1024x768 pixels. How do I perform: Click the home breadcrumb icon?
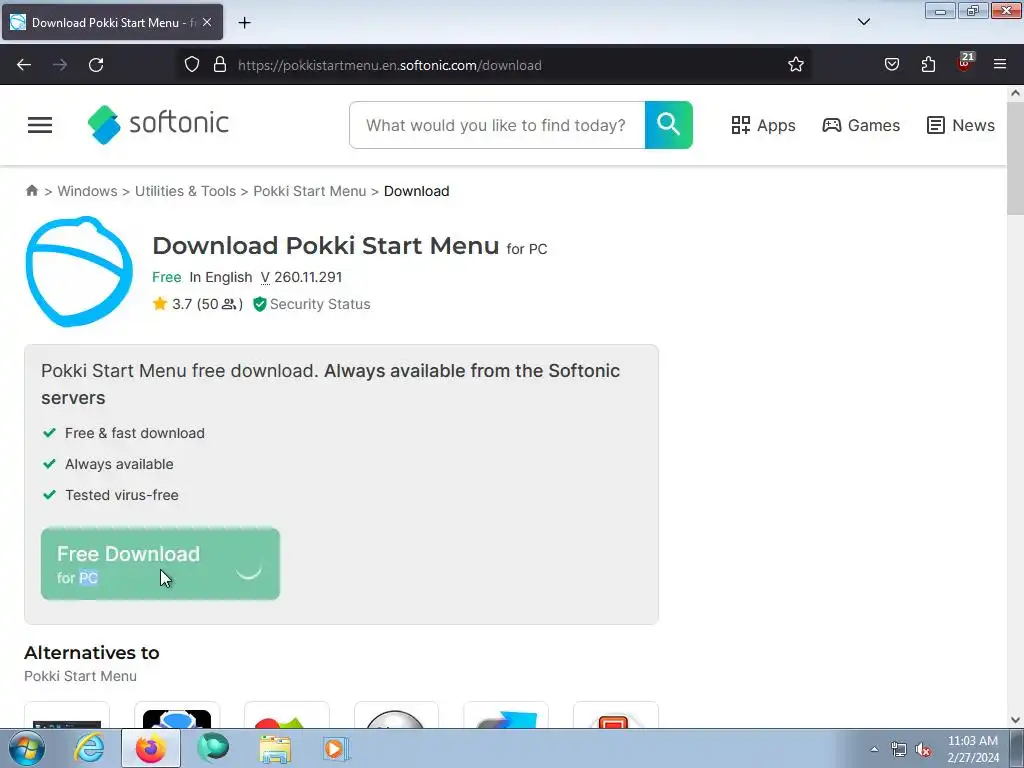31,191
